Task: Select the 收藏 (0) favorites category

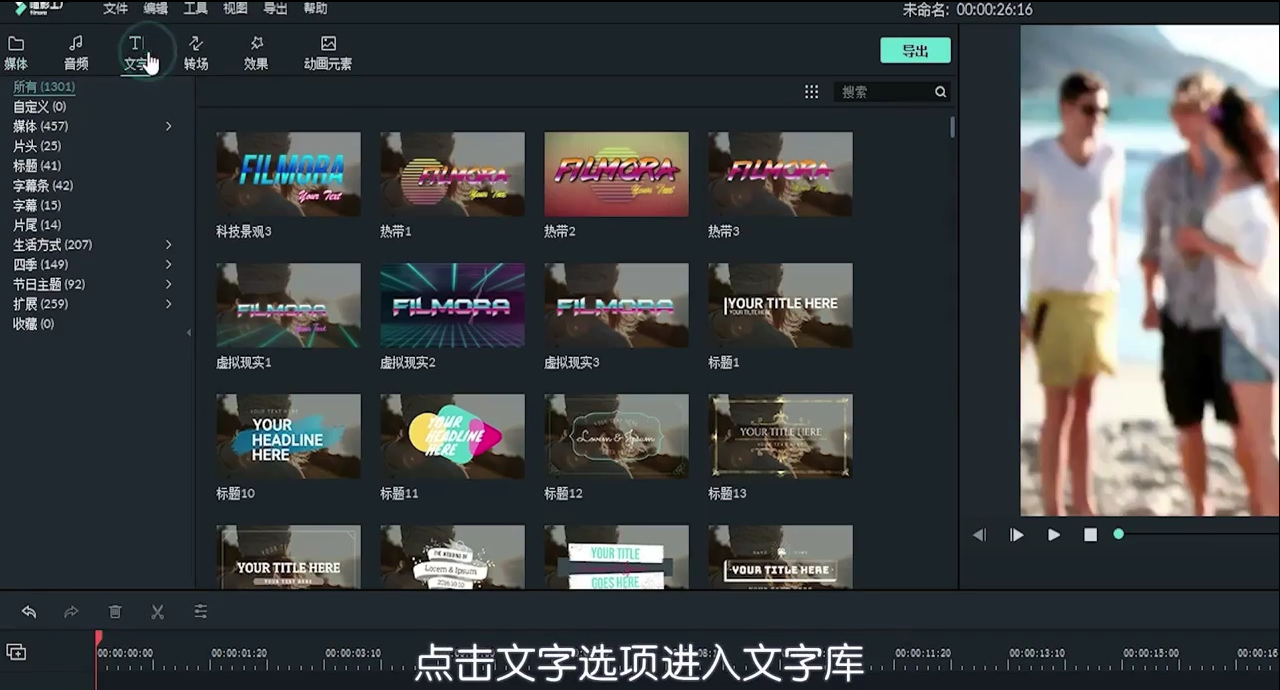Action: pyautogui.click(x=33, y=323)
